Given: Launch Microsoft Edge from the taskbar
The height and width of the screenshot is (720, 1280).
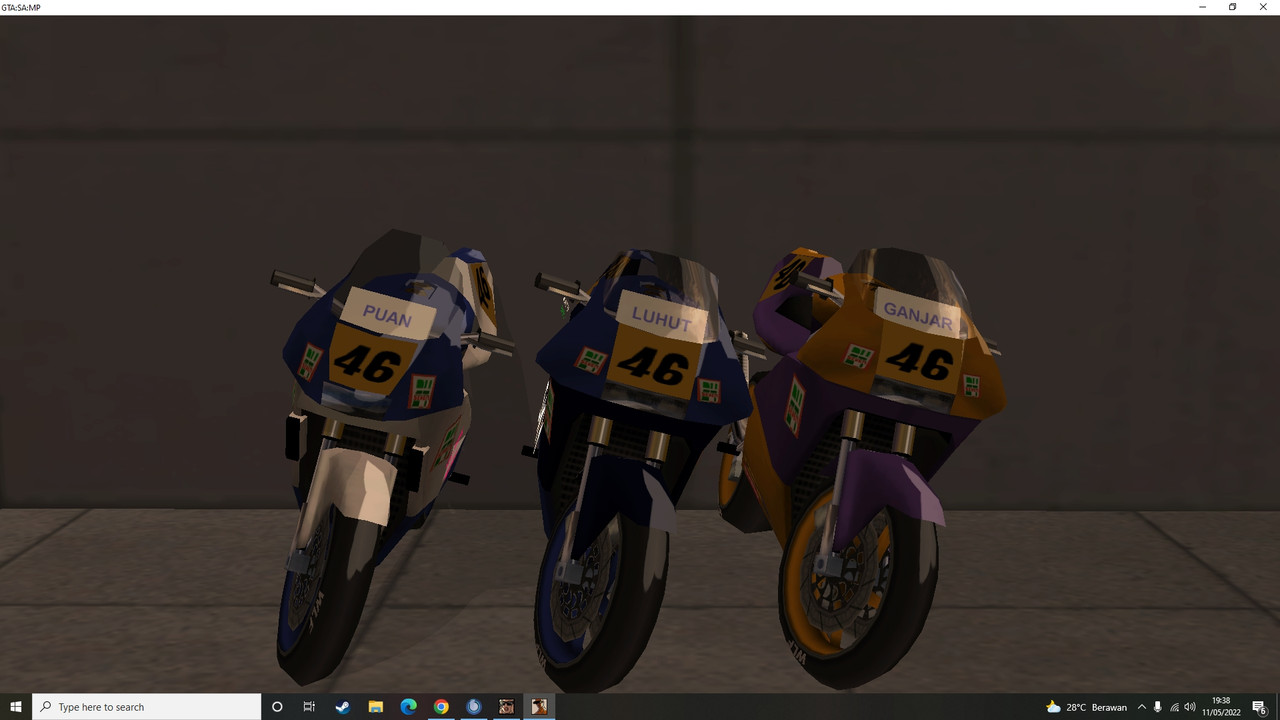Looking at the screenshot, I should click(408, 707).
